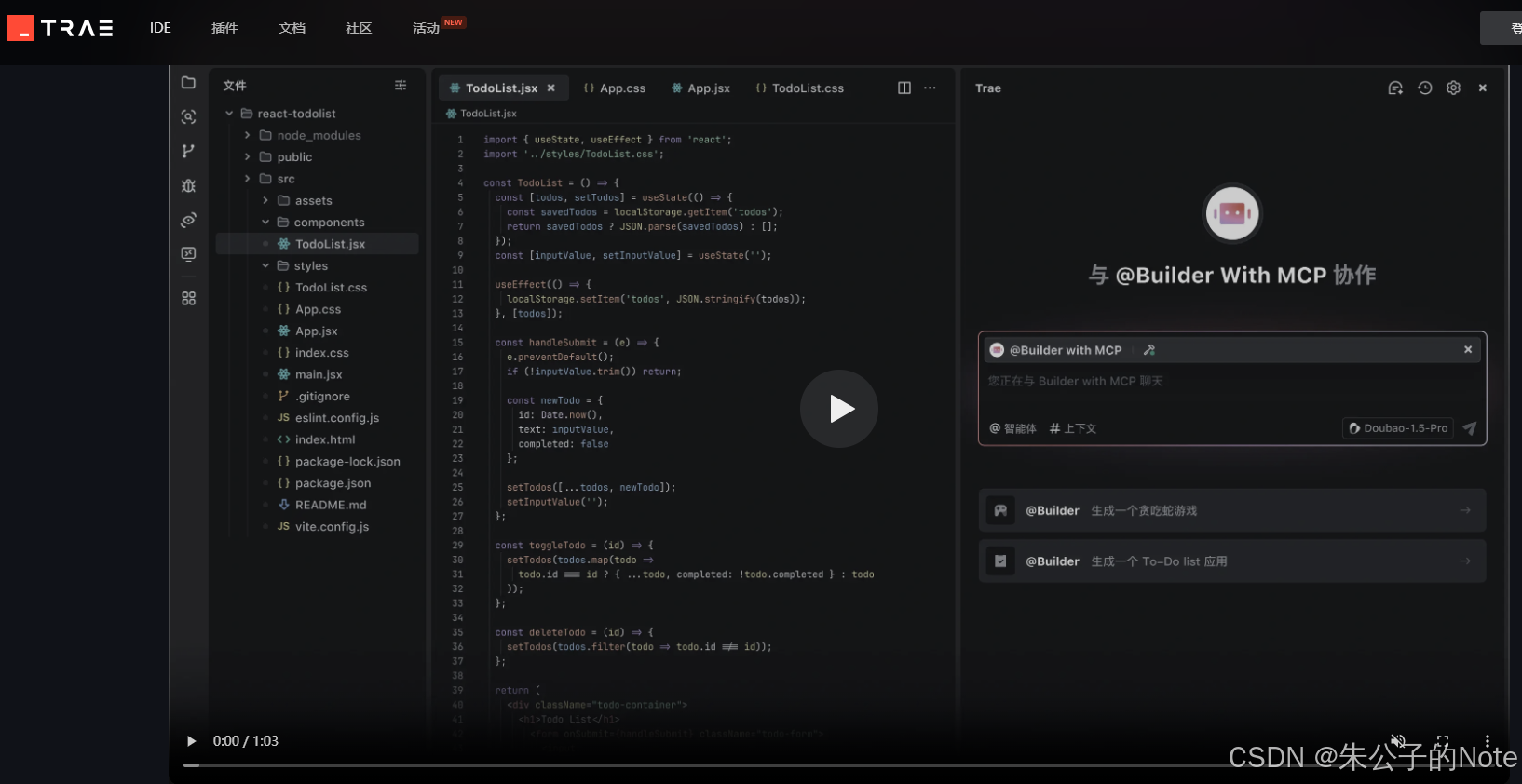Click the send message arrow icon
The width and height of the screenshot is (1522, 784).
[x=1470, y=428]
